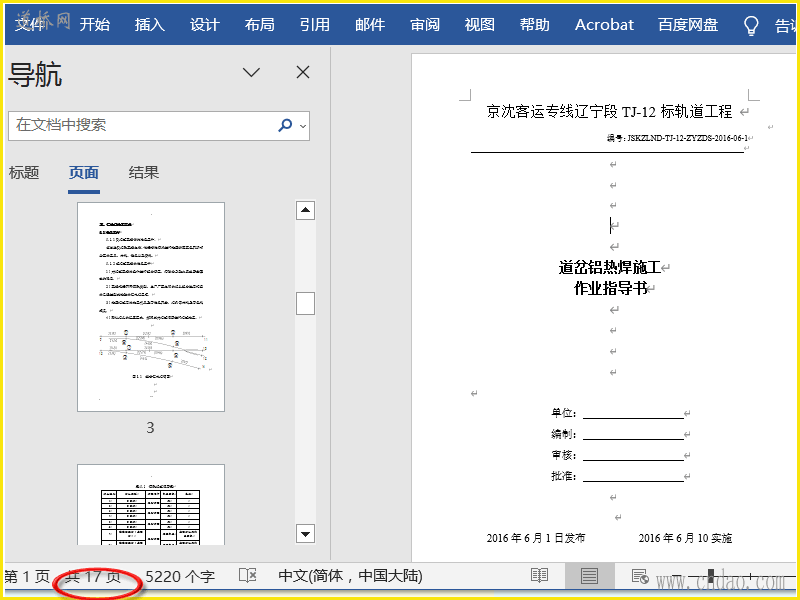Click the 中文(简体，中国大陆) language indicator
This screenshot has height=600, width=800.
coord(351,577)
